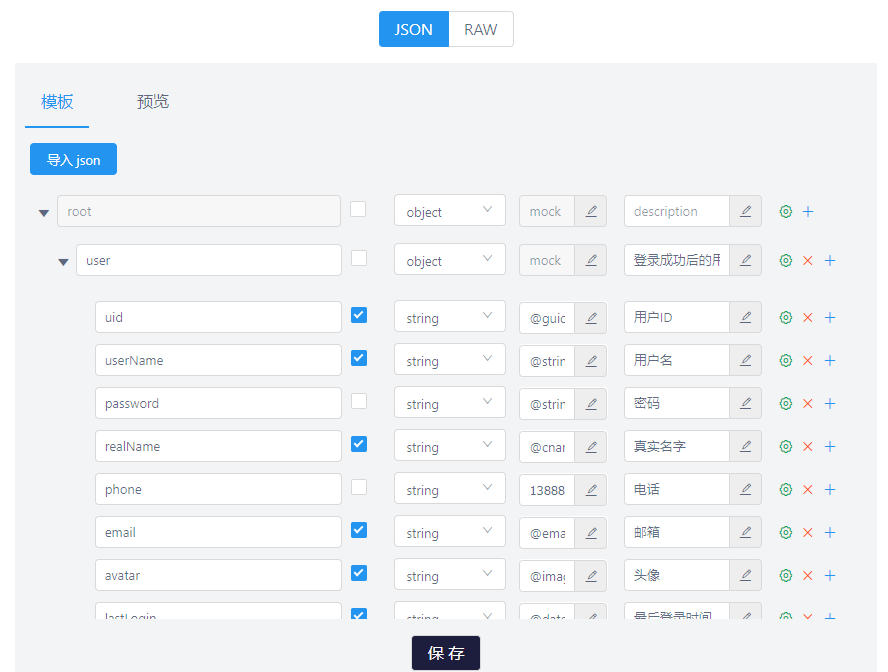The height and width of the screenshot is (672, 888).
Task: Click the 导入 json button
Action: tap(72, 159)
